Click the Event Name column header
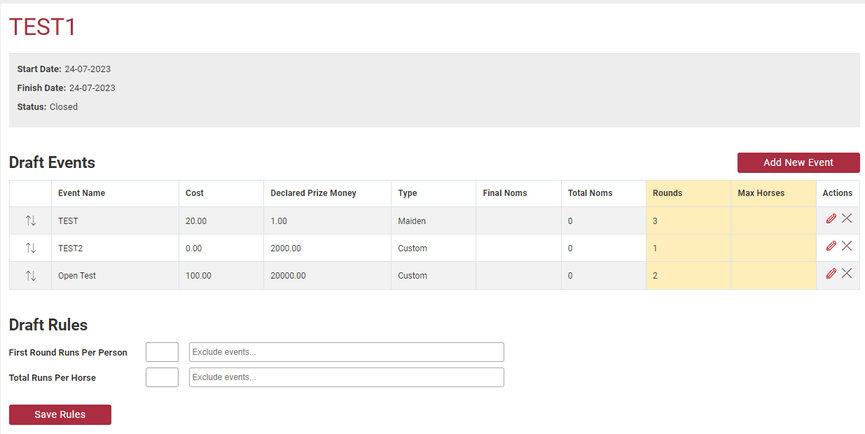865x434 pixels. 81,193
